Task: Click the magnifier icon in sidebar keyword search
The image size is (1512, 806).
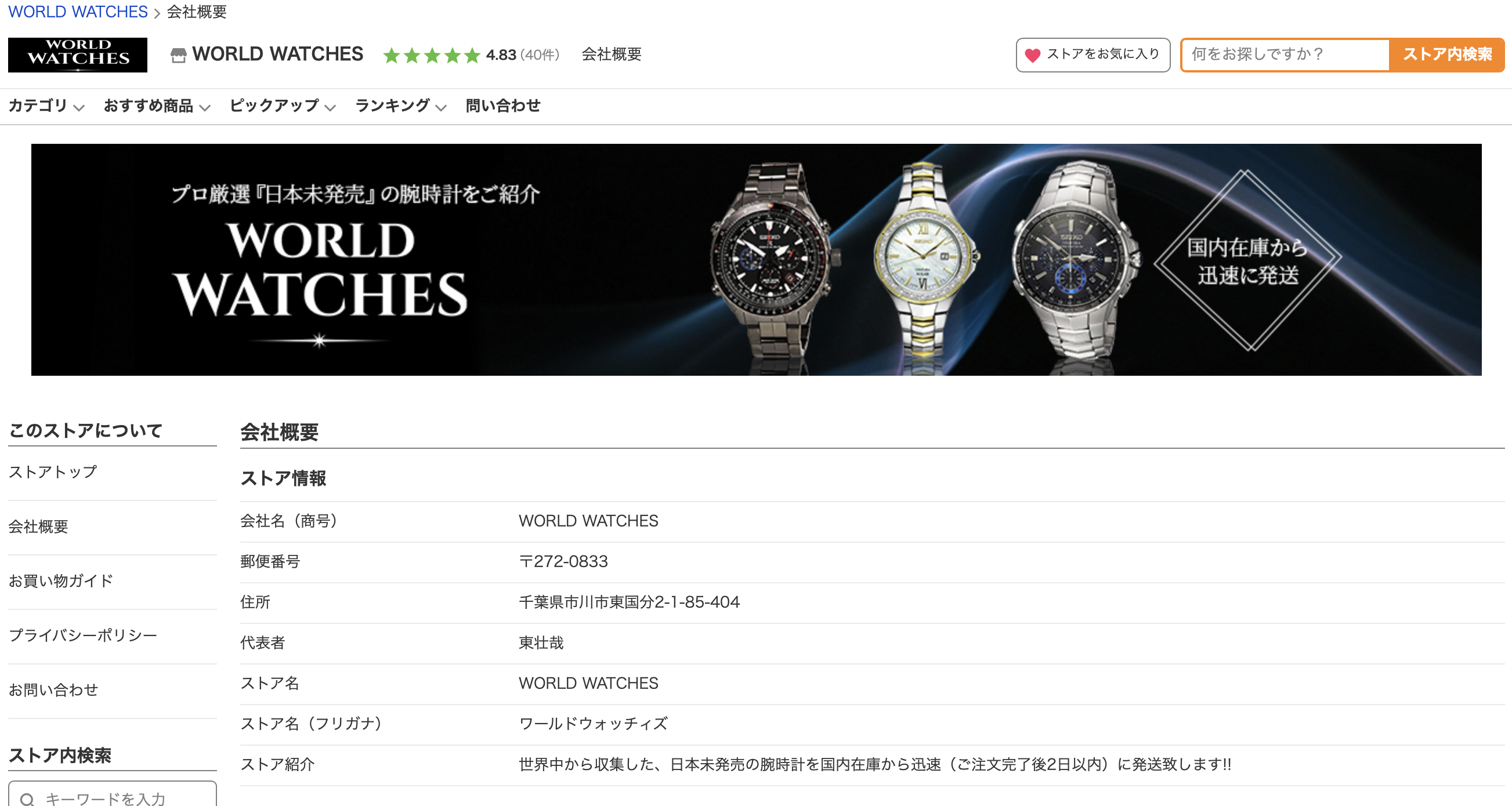Action: pyautogui.click(x=27, y=798)
